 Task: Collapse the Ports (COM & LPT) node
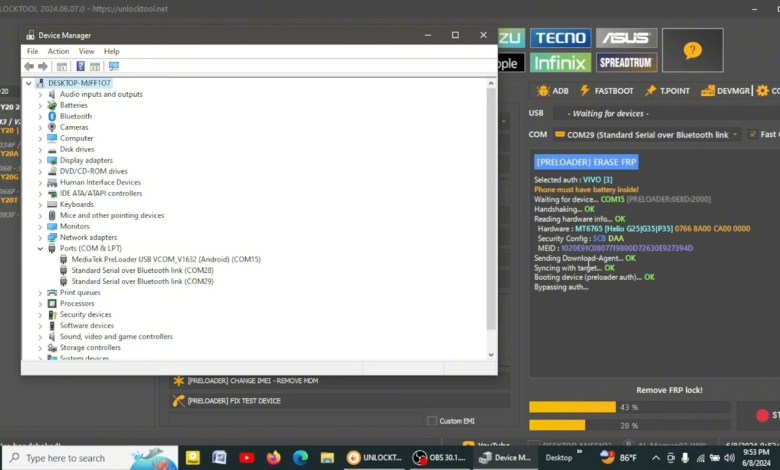pos(41,248)
